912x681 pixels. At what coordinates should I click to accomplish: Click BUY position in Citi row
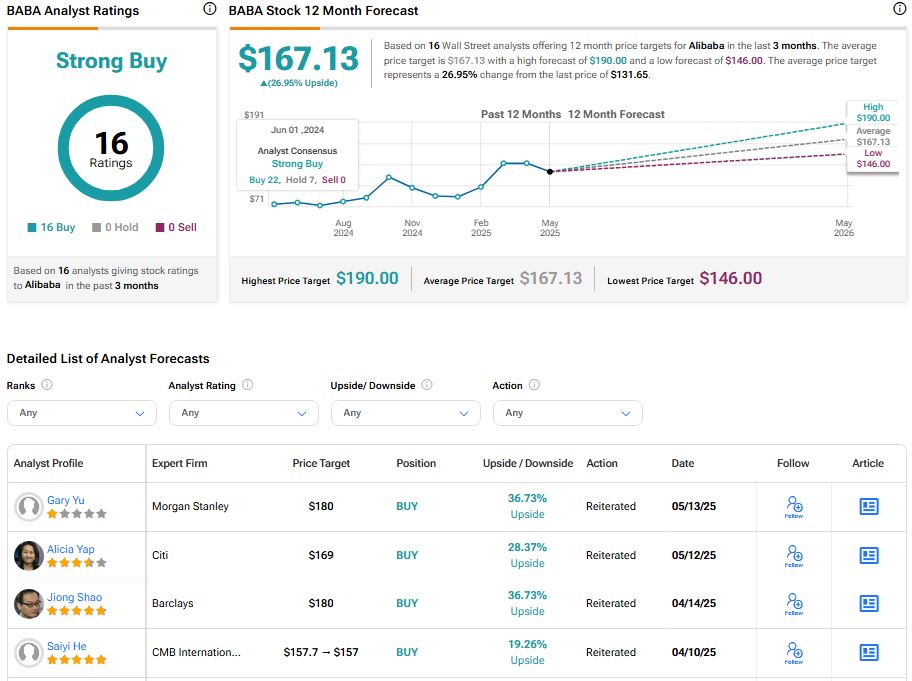coord(407,555)
